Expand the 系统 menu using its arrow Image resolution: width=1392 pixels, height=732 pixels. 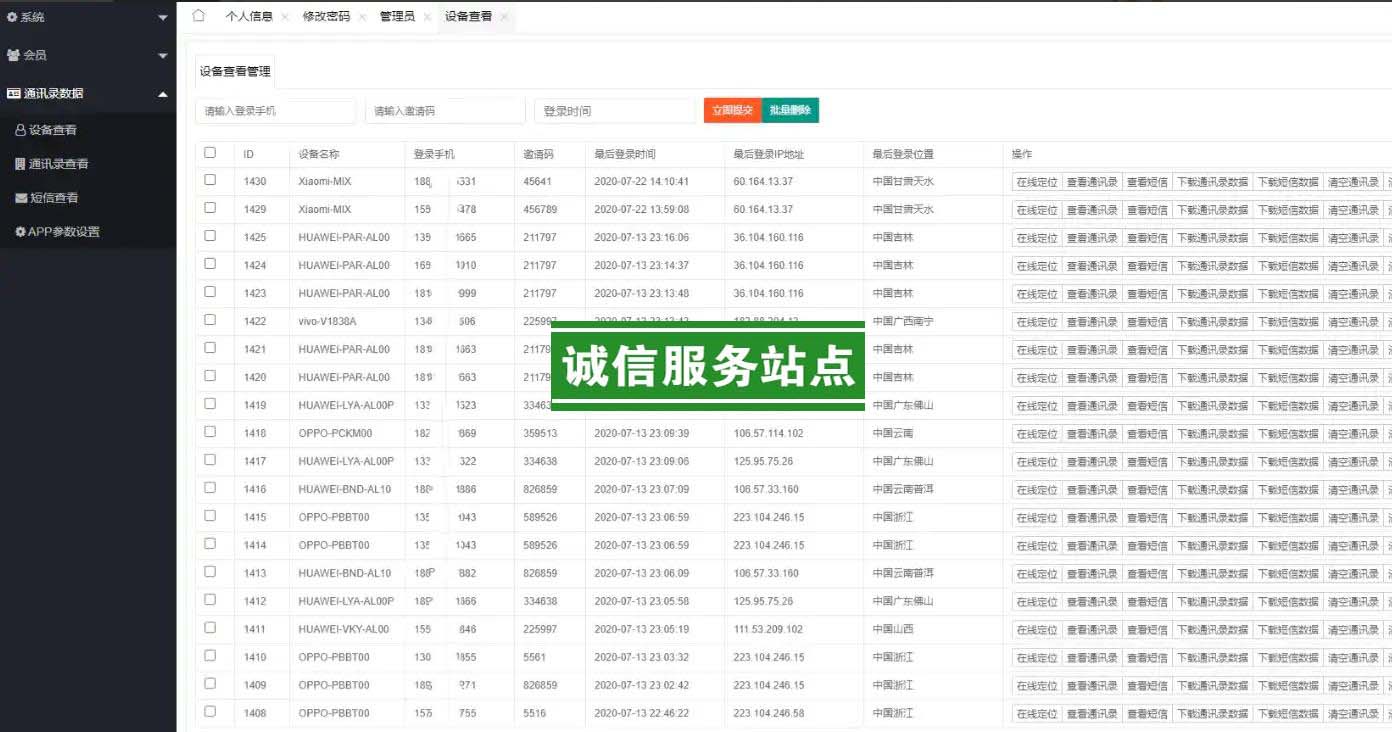pos(163,18)
